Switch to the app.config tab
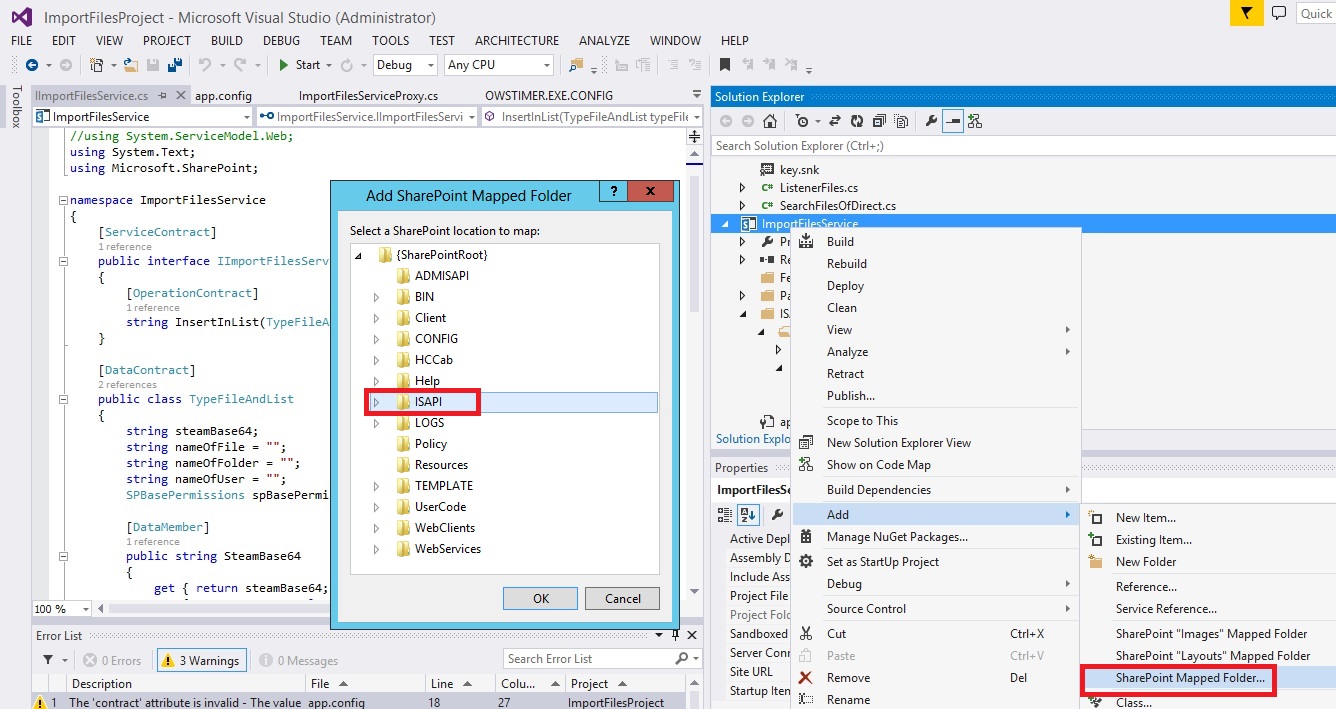The height and width of the screenshot is (709, 1336). click(223, 96)
